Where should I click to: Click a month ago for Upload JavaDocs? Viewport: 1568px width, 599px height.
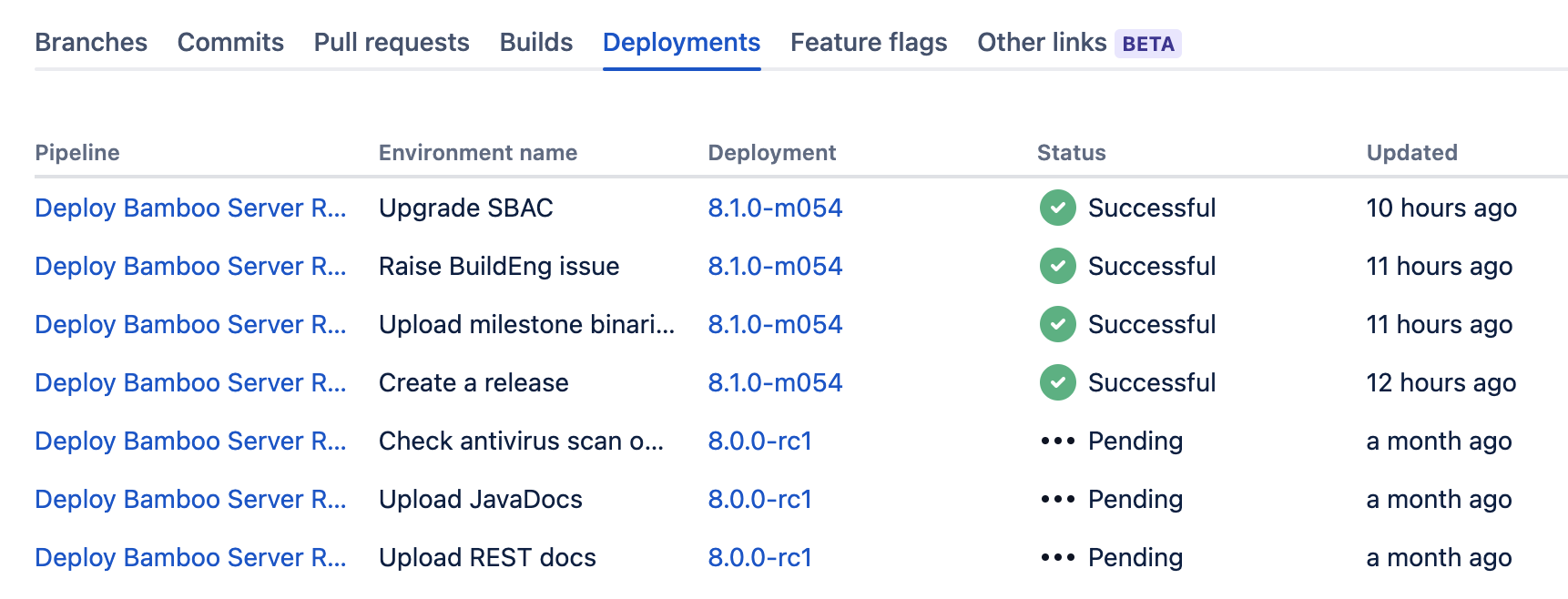(1439, 499)
